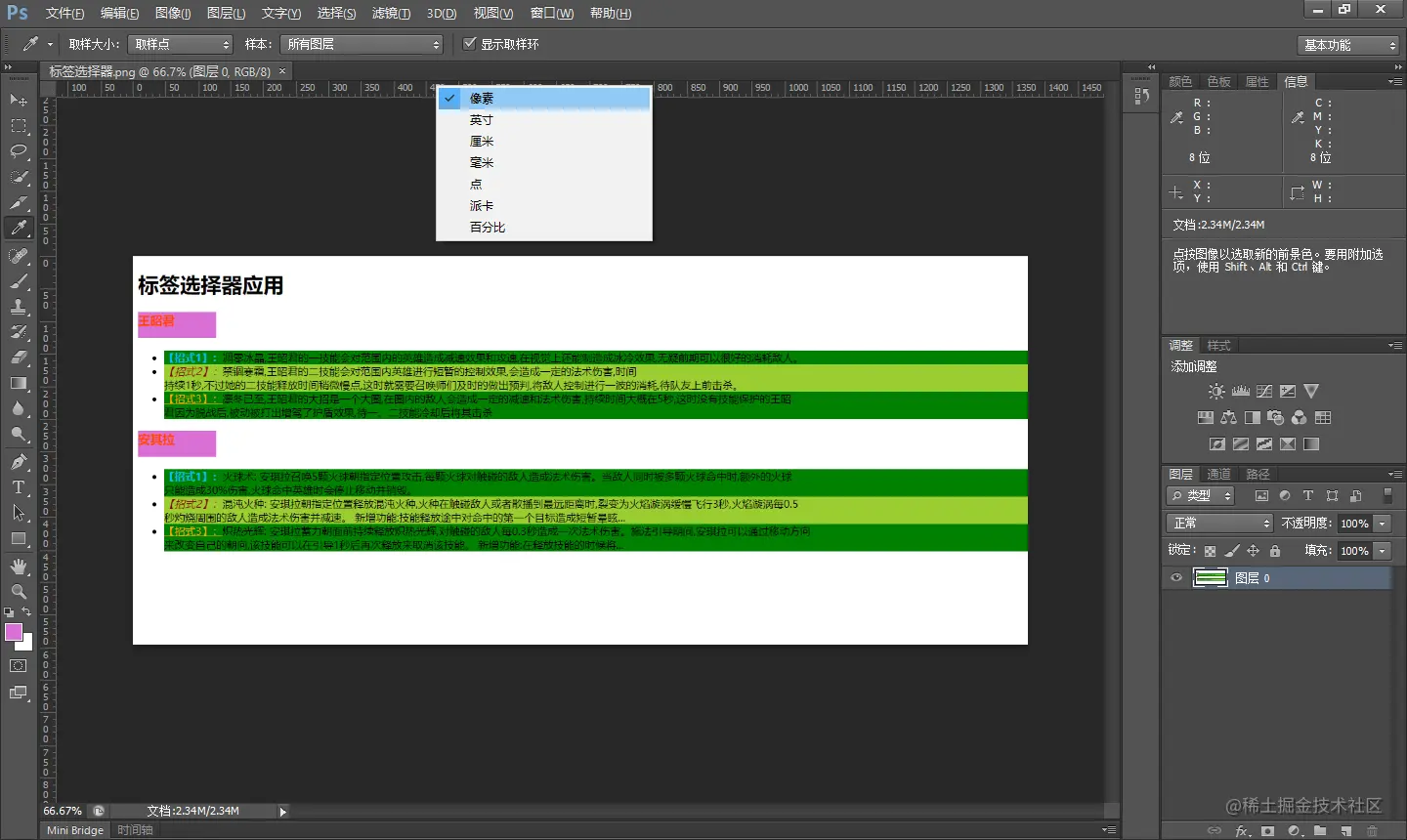Open layer blend mode 正常 dropdown
The height and width of the screenshot is (840, 1407).
(x=1220, y=524)
